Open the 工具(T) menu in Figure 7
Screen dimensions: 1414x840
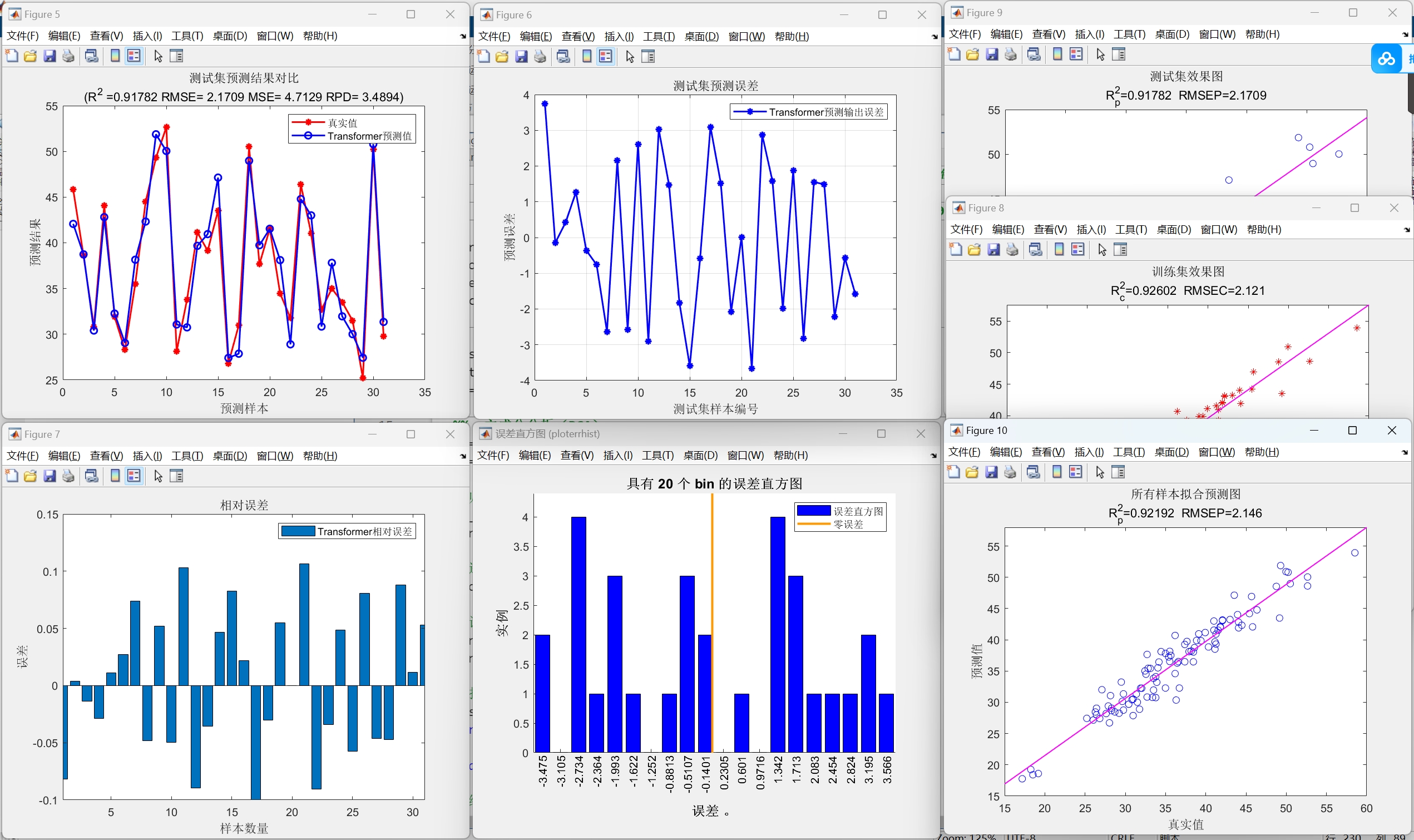[x=187, y=456]
